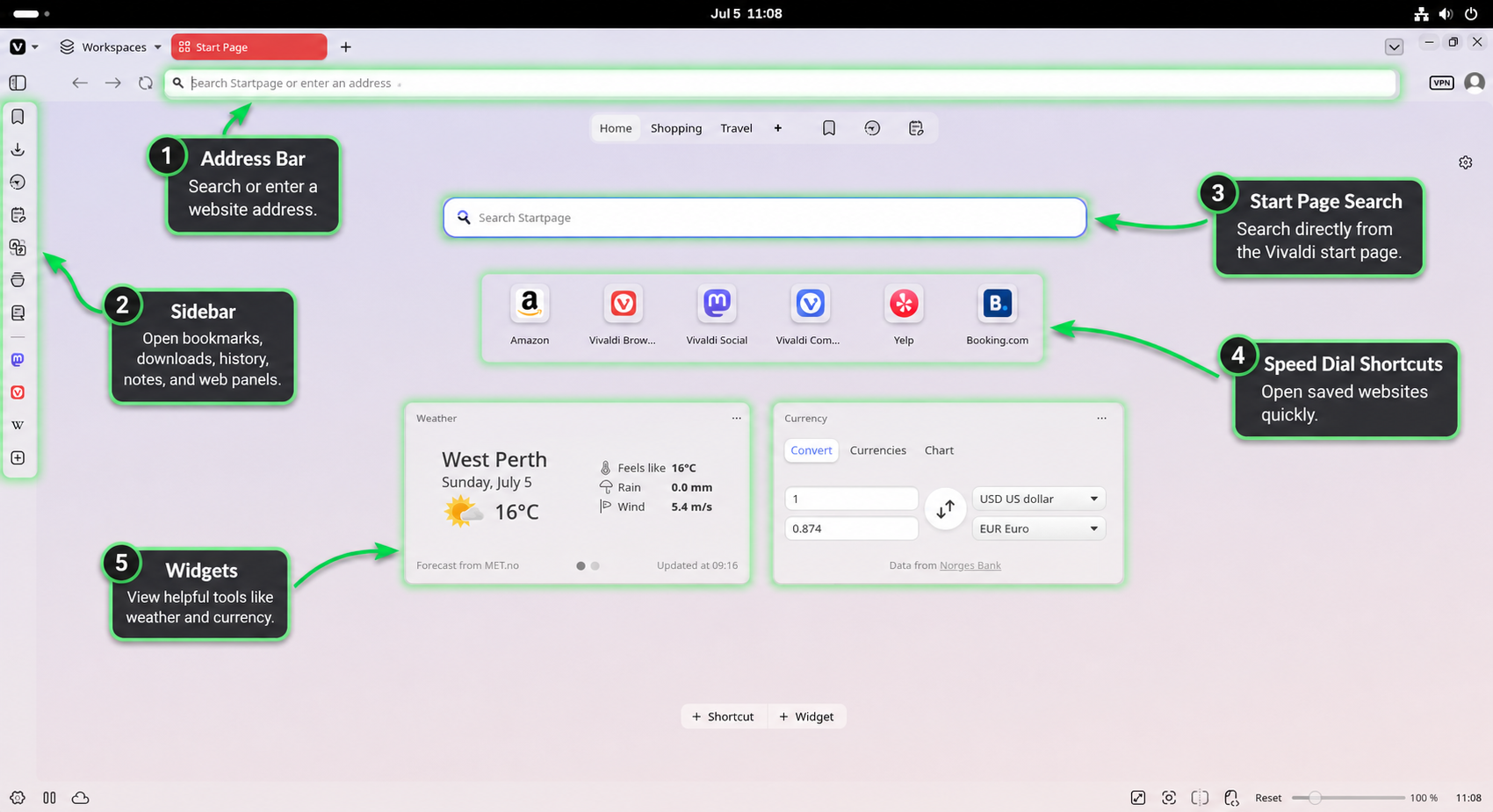The image size is (1493, 812).
Task: Edit the currency amount field showing 1
Action: tap(851, 499)
